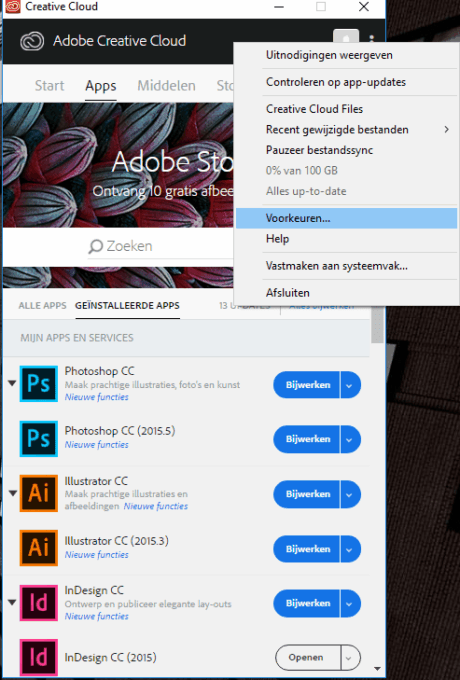Open Creative Cloud Files from menu
Viewport: 460px width, 680px height.
(346, 109)
